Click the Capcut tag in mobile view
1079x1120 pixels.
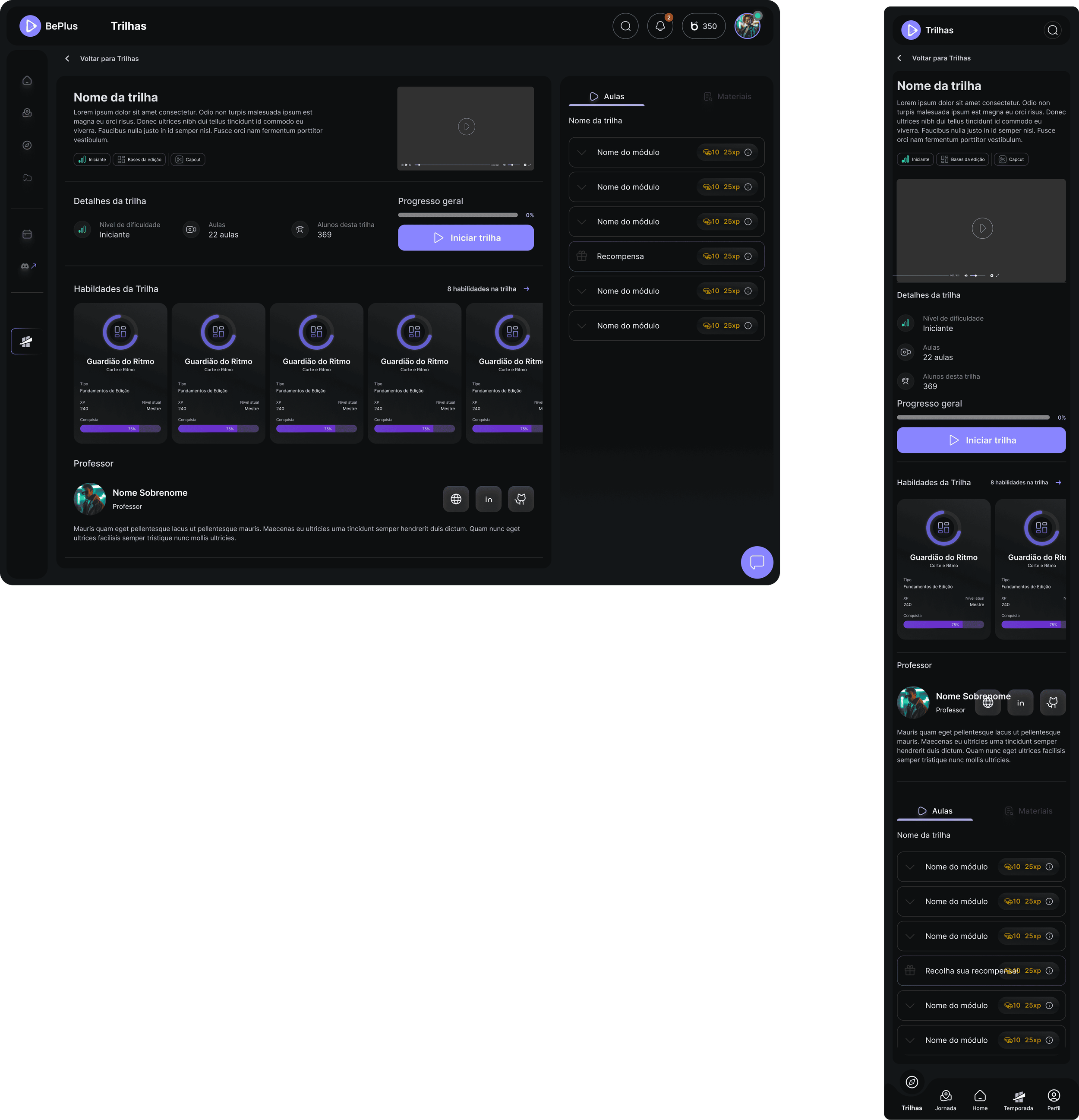(x=1010, y=159)
